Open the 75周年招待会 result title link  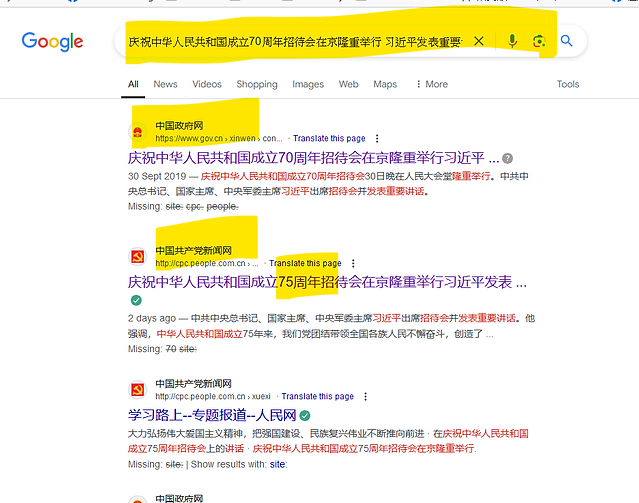pos(327,282)
